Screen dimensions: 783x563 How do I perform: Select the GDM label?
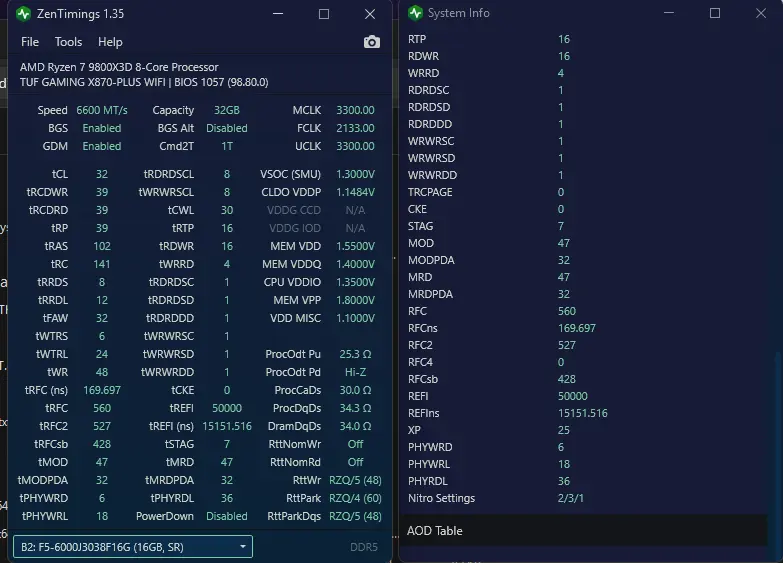point(55,146)
